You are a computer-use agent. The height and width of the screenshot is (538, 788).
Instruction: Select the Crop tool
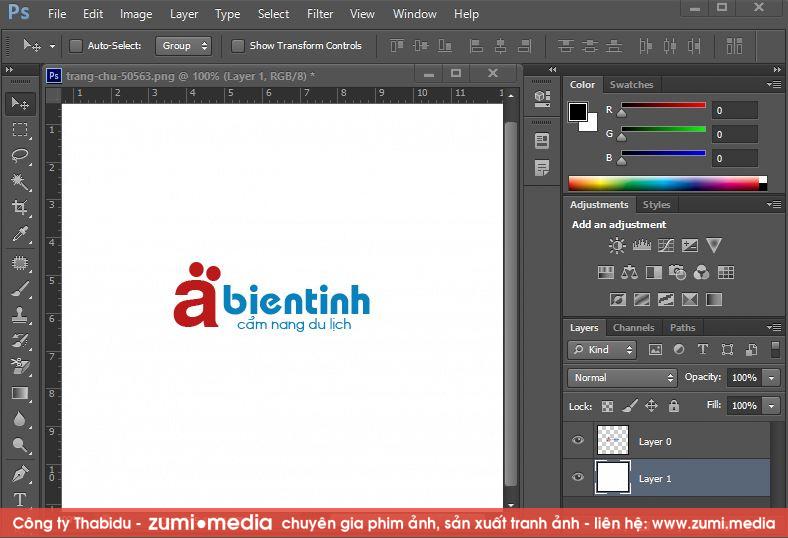click(20, 208)
